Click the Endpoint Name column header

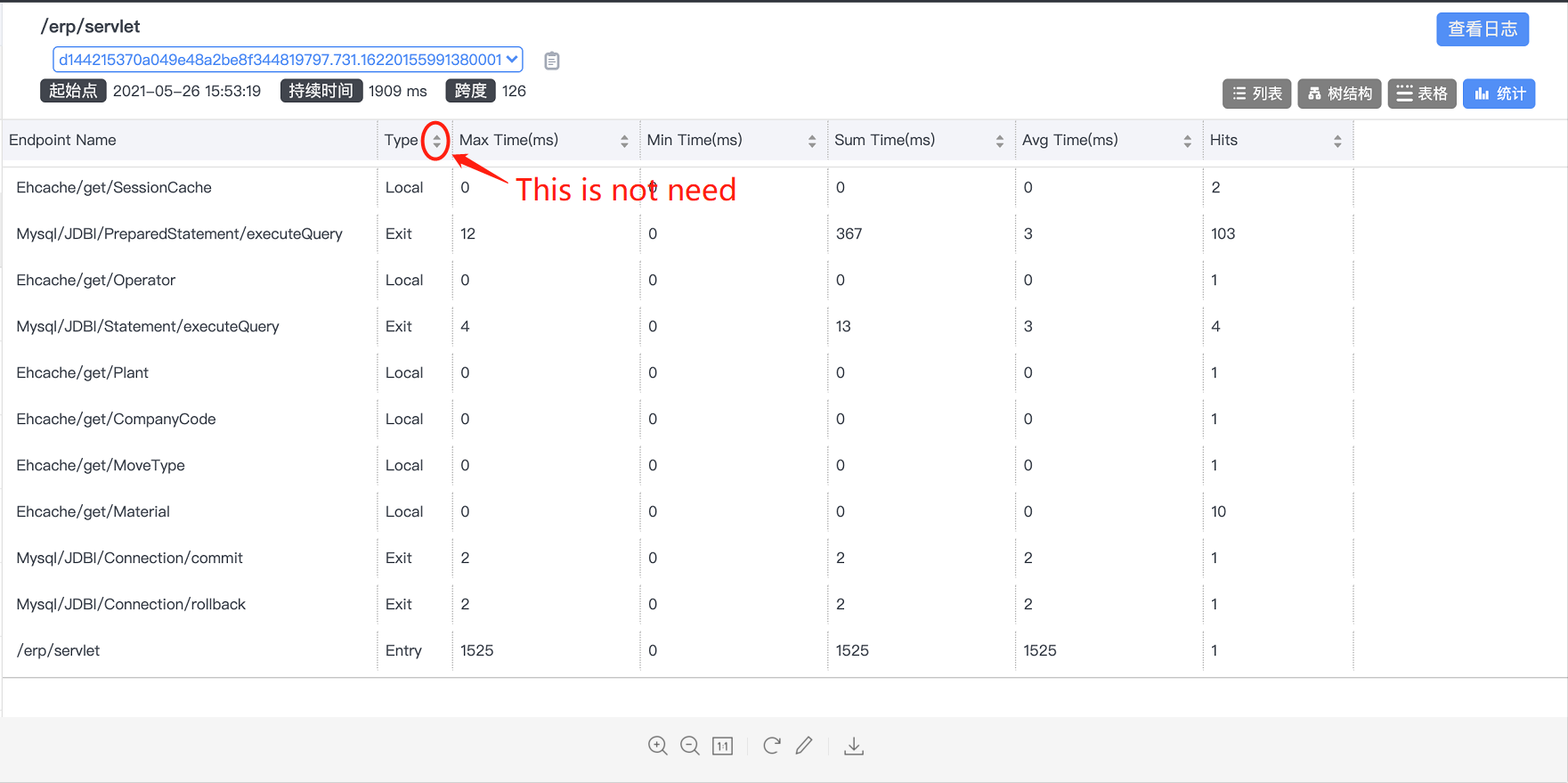click(62, 140)
